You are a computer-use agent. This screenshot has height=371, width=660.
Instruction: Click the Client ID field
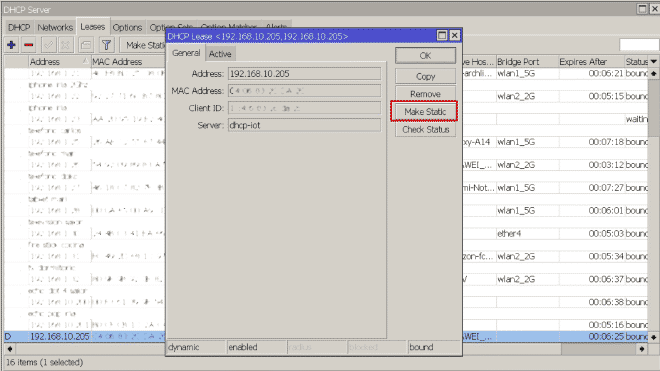point(304,108)
